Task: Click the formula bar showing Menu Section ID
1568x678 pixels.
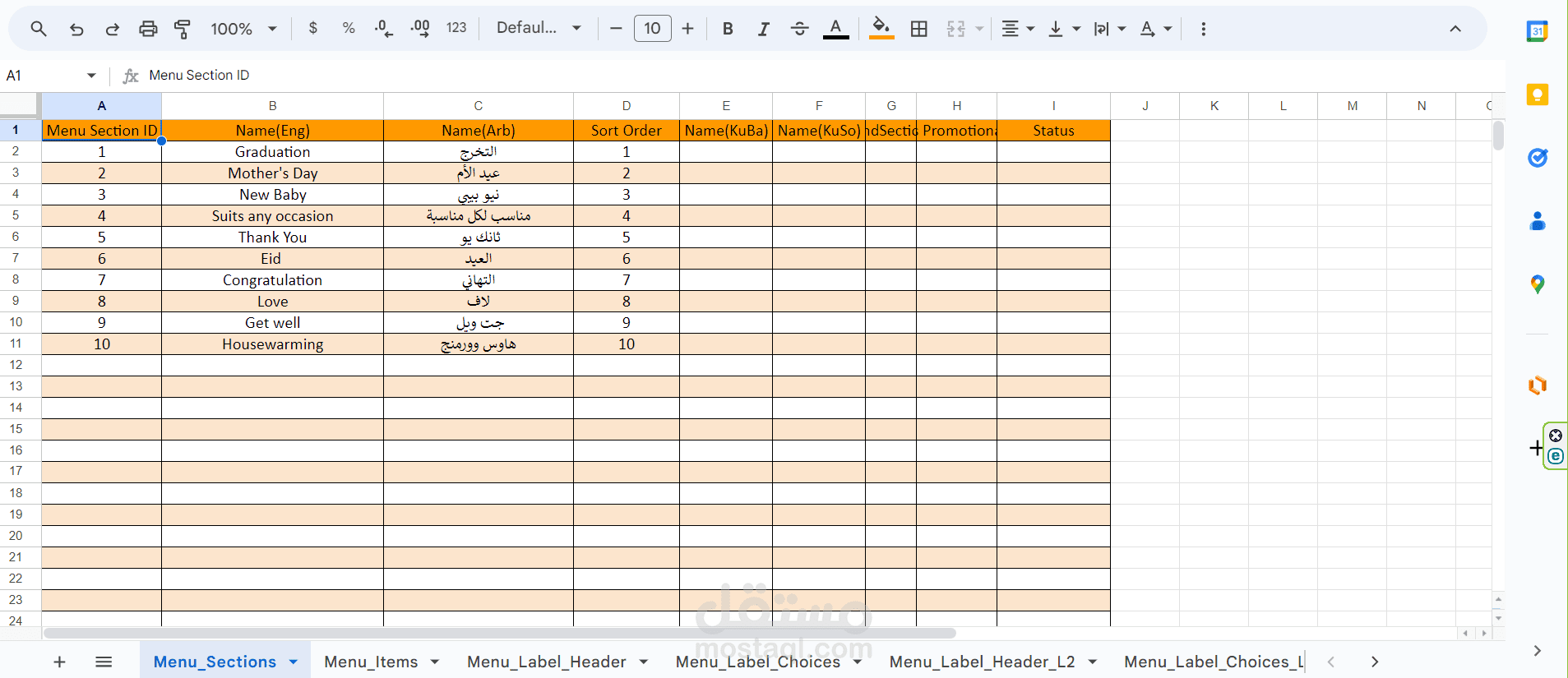Action: (822, 76)
